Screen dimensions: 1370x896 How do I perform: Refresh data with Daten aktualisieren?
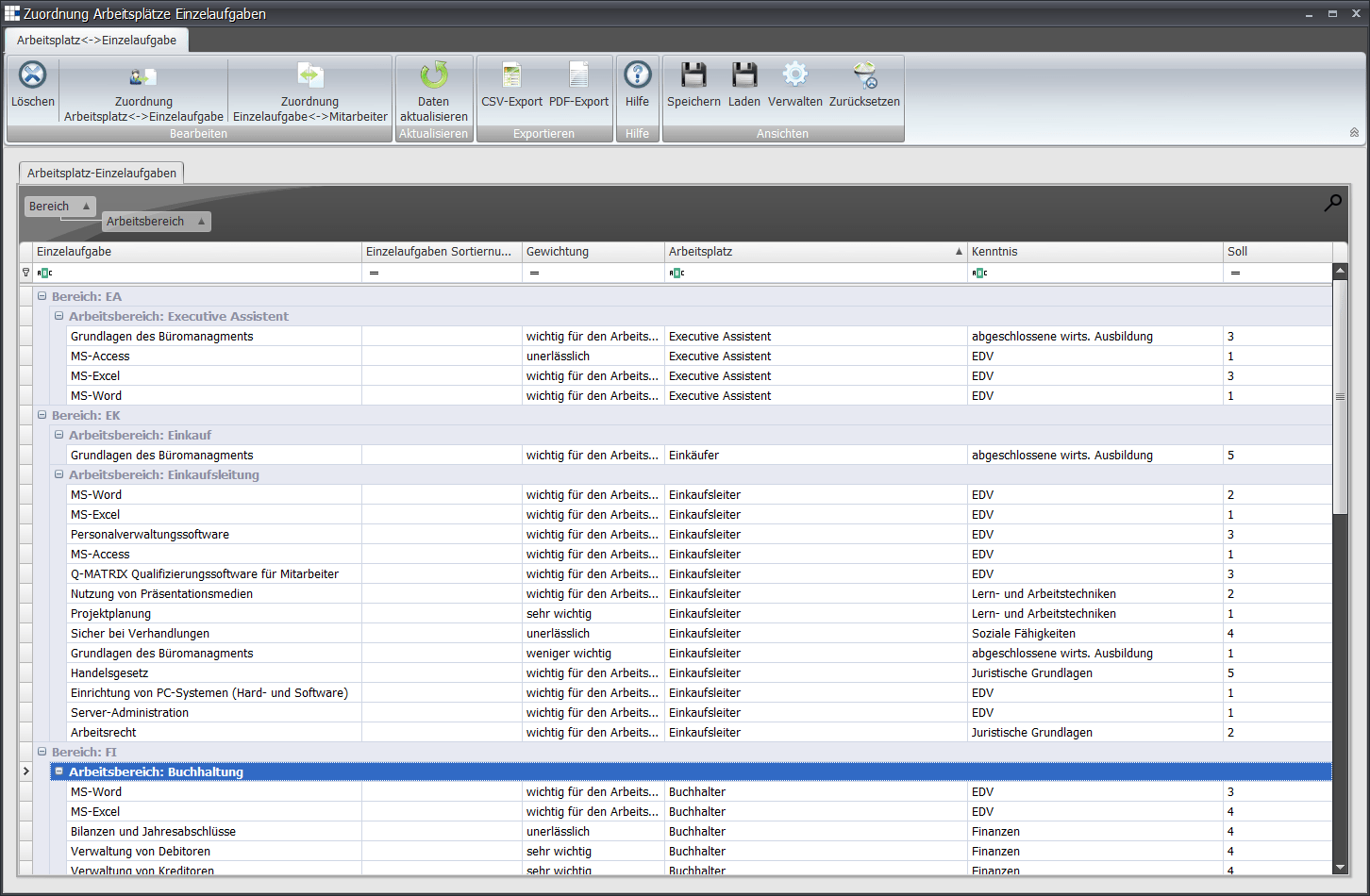coord(433,76)
